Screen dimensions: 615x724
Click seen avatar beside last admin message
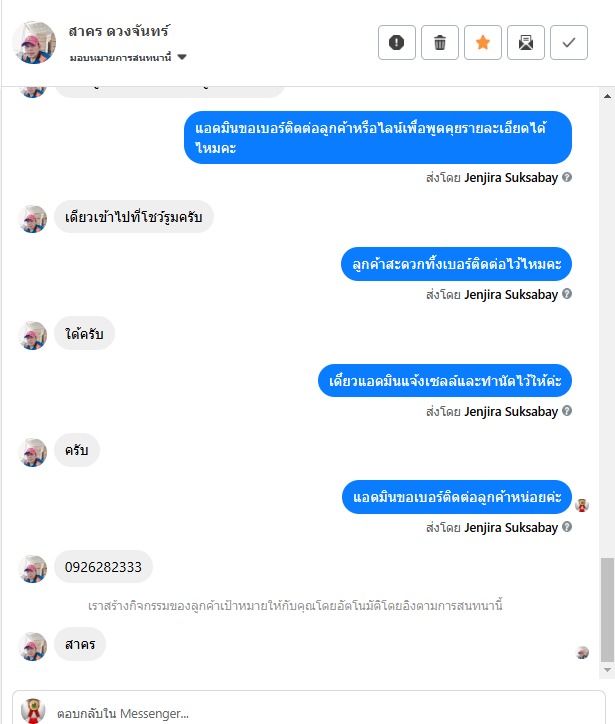(x=582, y=505)
